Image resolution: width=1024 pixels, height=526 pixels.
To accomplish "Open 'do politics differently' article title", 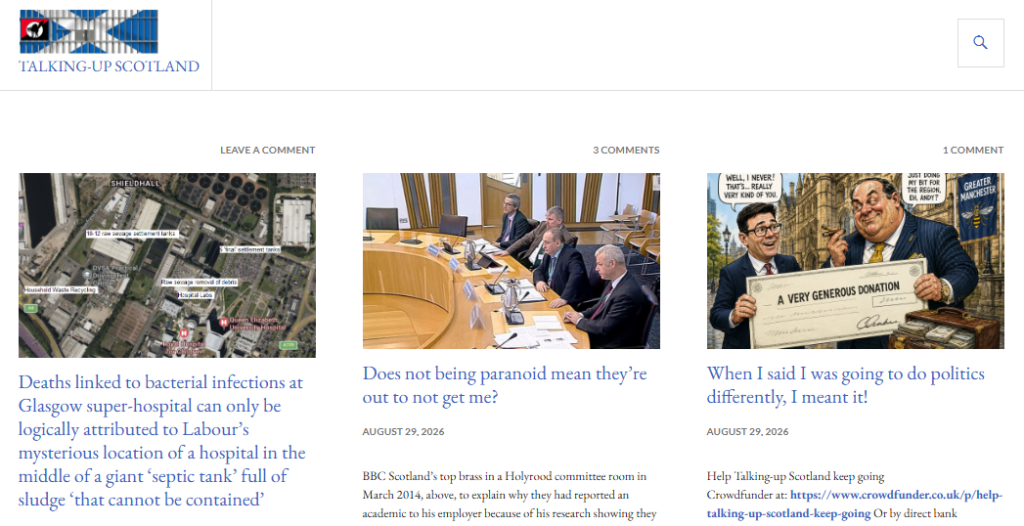I will coord(846,385).
